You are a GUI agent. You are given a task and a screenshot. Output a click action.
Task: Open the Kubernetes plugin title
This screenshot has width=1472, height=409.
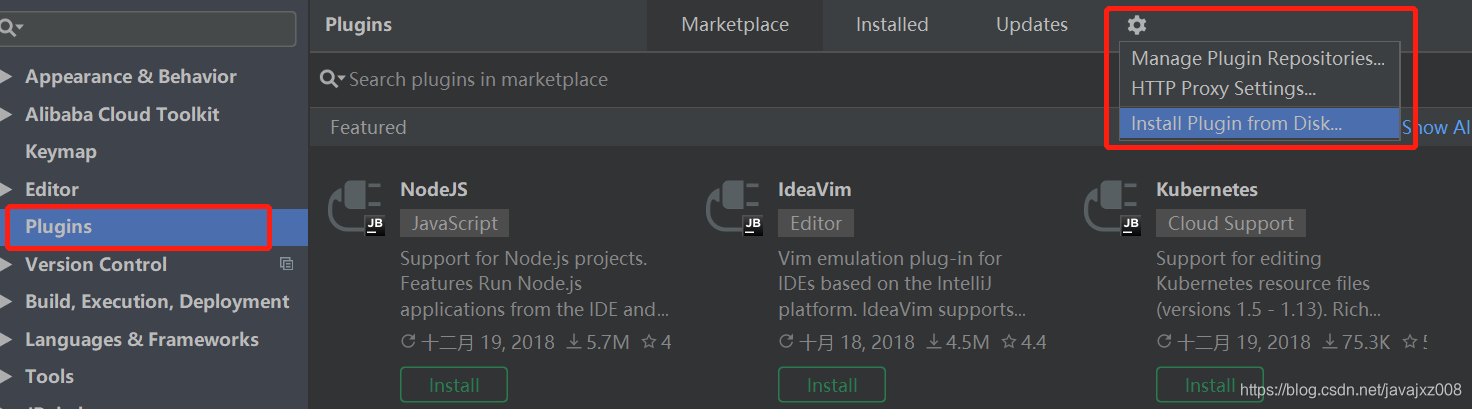[x=1207, y=189]
